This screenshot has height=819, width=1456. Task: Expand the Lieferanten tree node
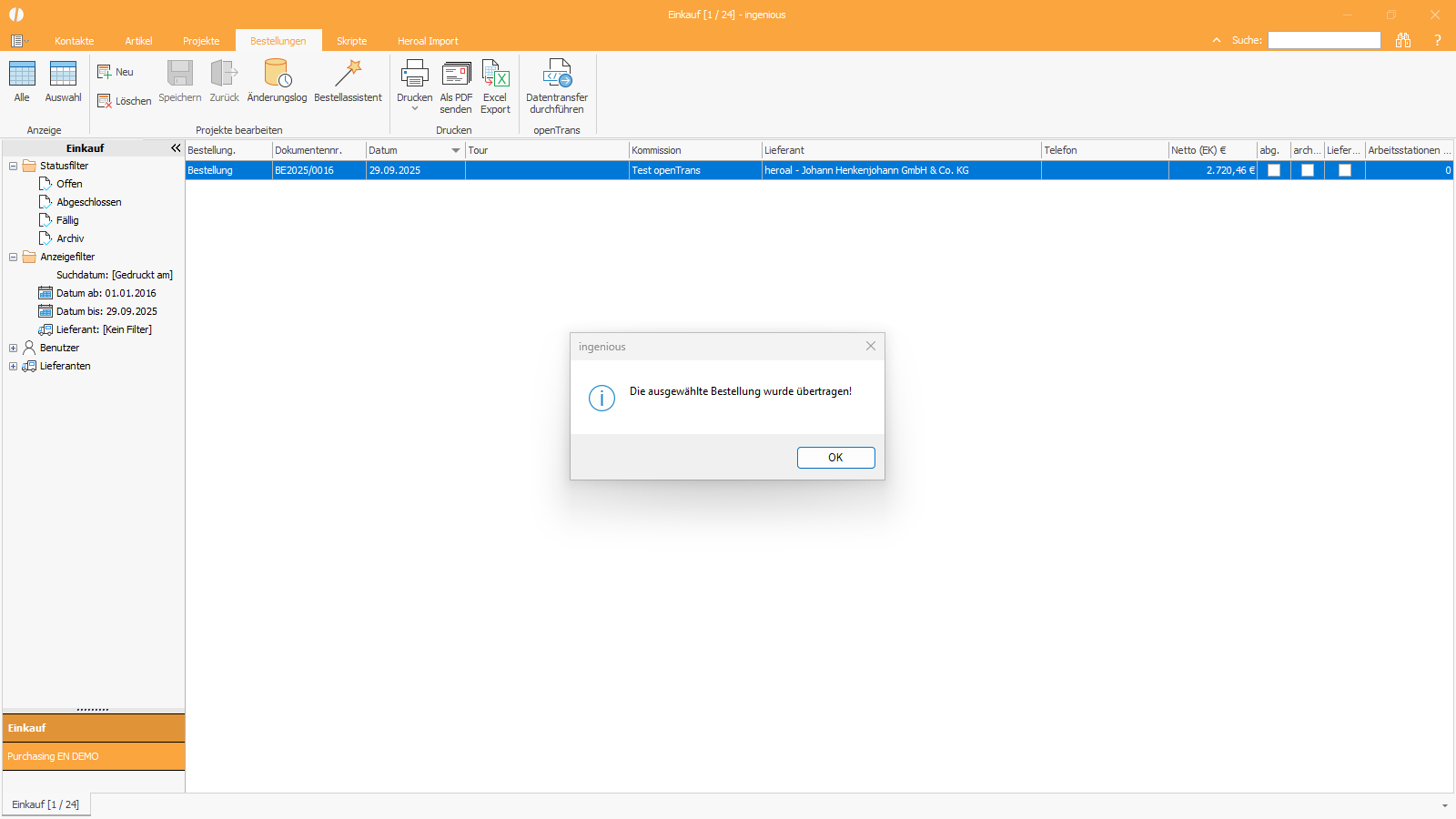point(13,366)
